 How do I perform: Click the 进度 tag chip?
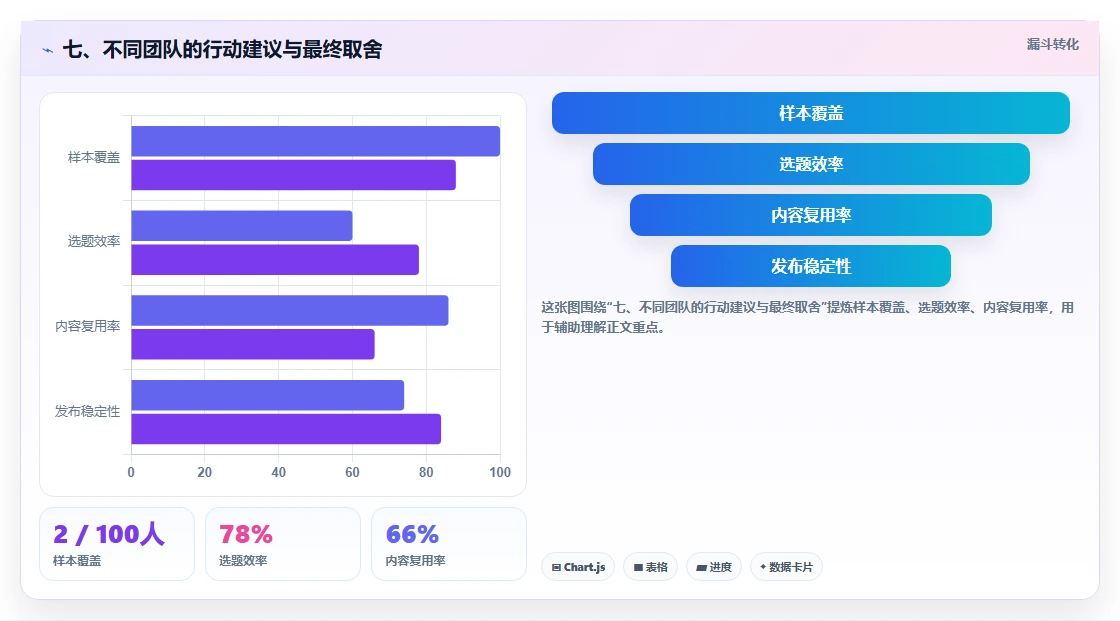click(714, 567)
